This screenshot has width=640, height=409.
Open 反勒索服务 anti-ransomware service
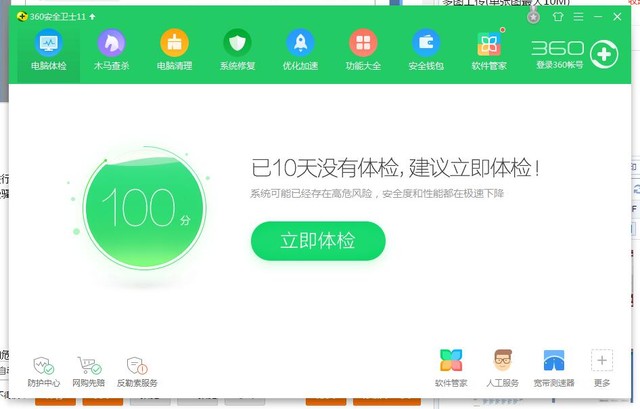[x=137, y=372]
